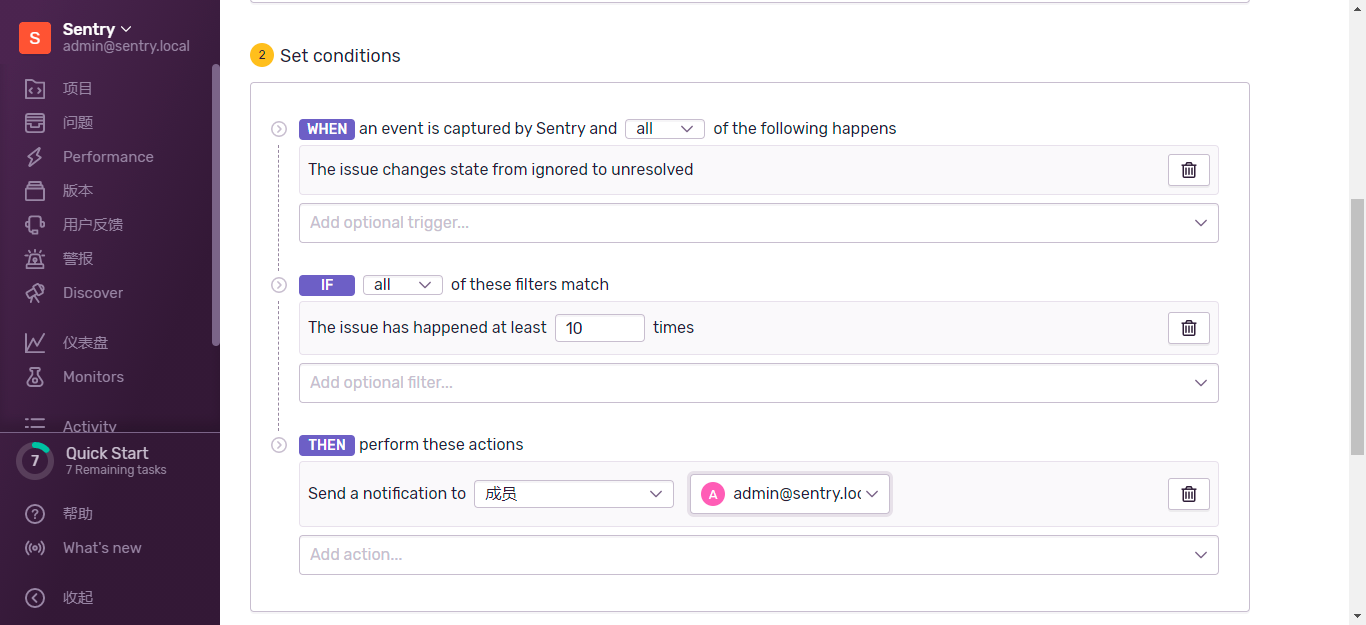Open the admin@sentry.local member dropdown
The width and height of the screenshot is (1366, 625).
tap(790, 494)
